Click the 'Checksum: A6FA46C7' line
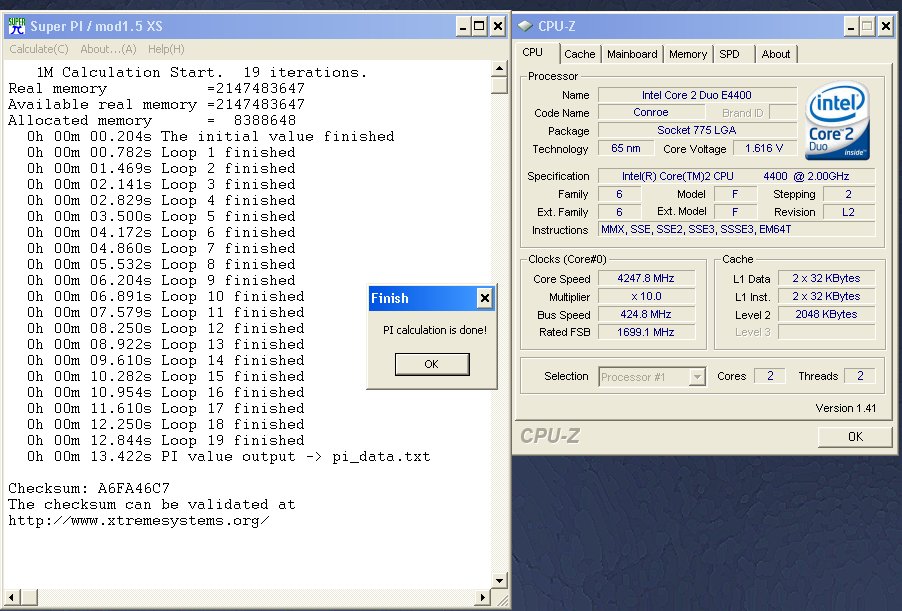 pos(89,488)
